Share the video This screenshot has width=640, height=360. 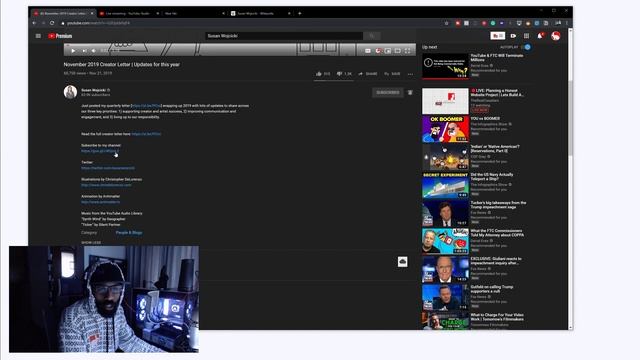[x=368, y=74]
